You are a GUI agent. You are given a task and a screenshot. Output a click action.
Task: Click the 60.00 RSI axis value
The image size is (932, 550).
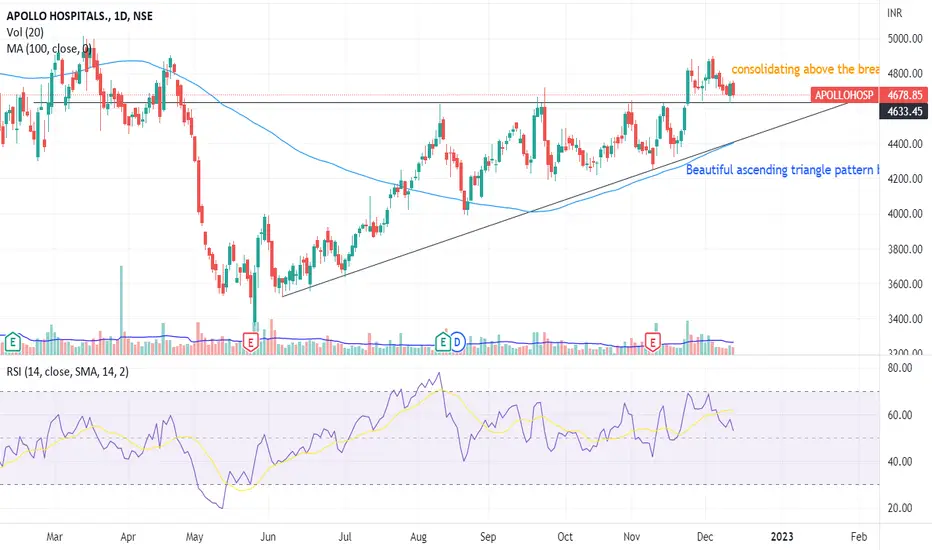click(x=899, y=415)
